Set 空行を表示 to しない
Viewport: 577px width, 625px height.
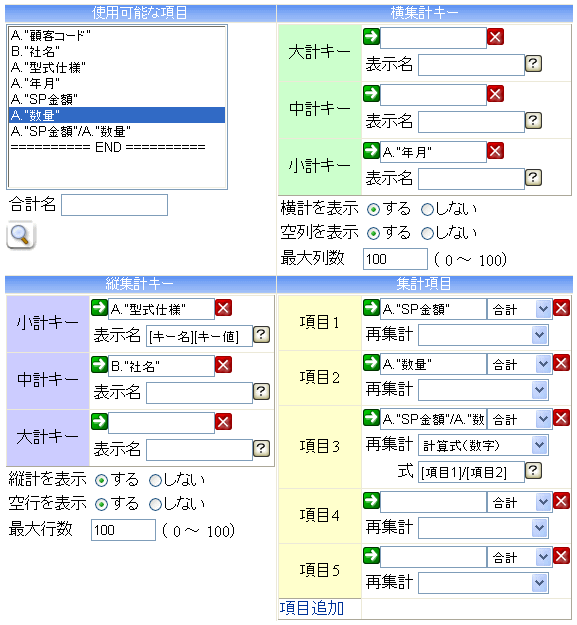coord(155,505)
